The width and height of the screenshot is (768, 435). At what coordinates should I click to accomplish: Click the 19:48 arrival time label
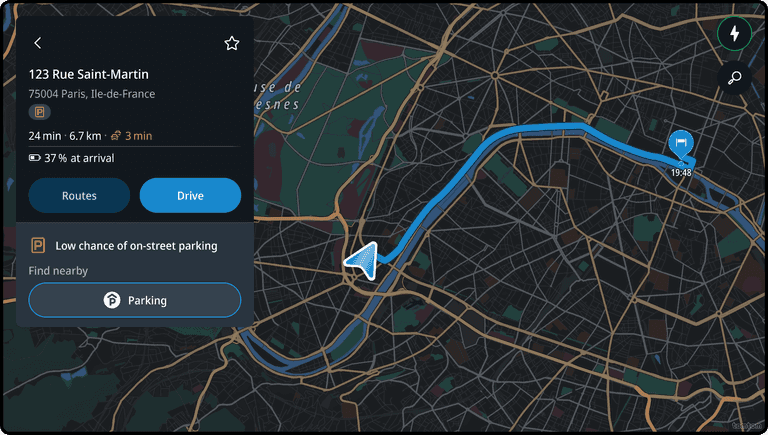click(681, 172)
